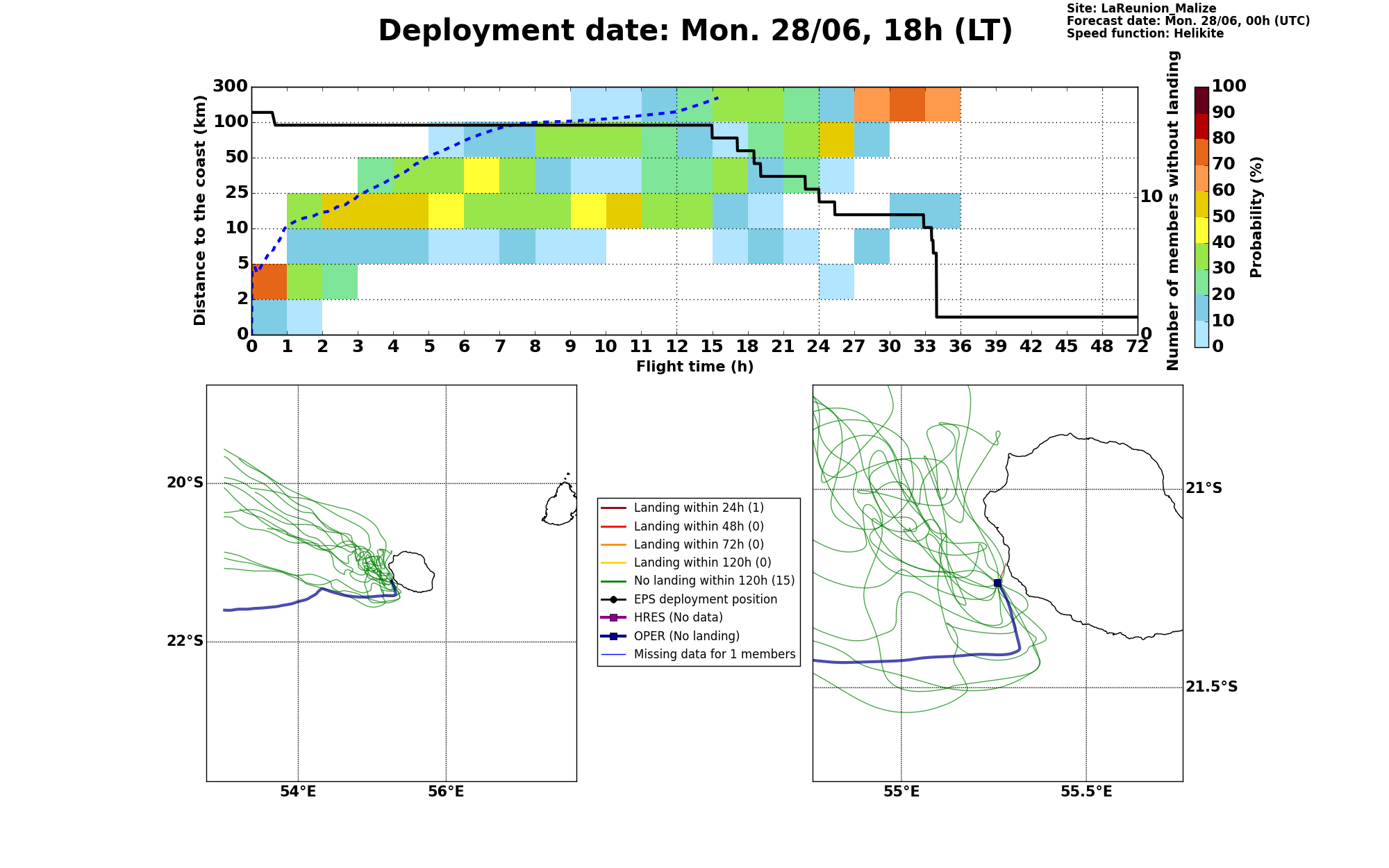Viewport: 1389px width, 868px height.
Task: Click the 'Landing within 48h (0)' legend entry
Action: tap(699, 526)
